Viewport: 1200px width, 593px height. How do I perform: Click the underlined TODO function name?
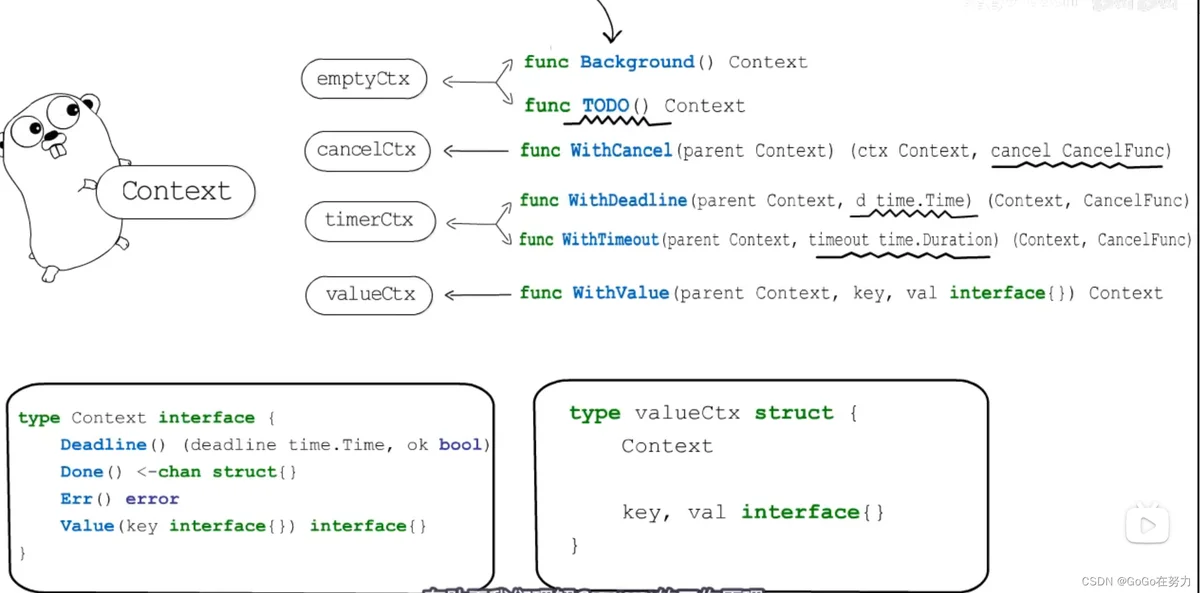pyautogui.click(x=606, y=106)
